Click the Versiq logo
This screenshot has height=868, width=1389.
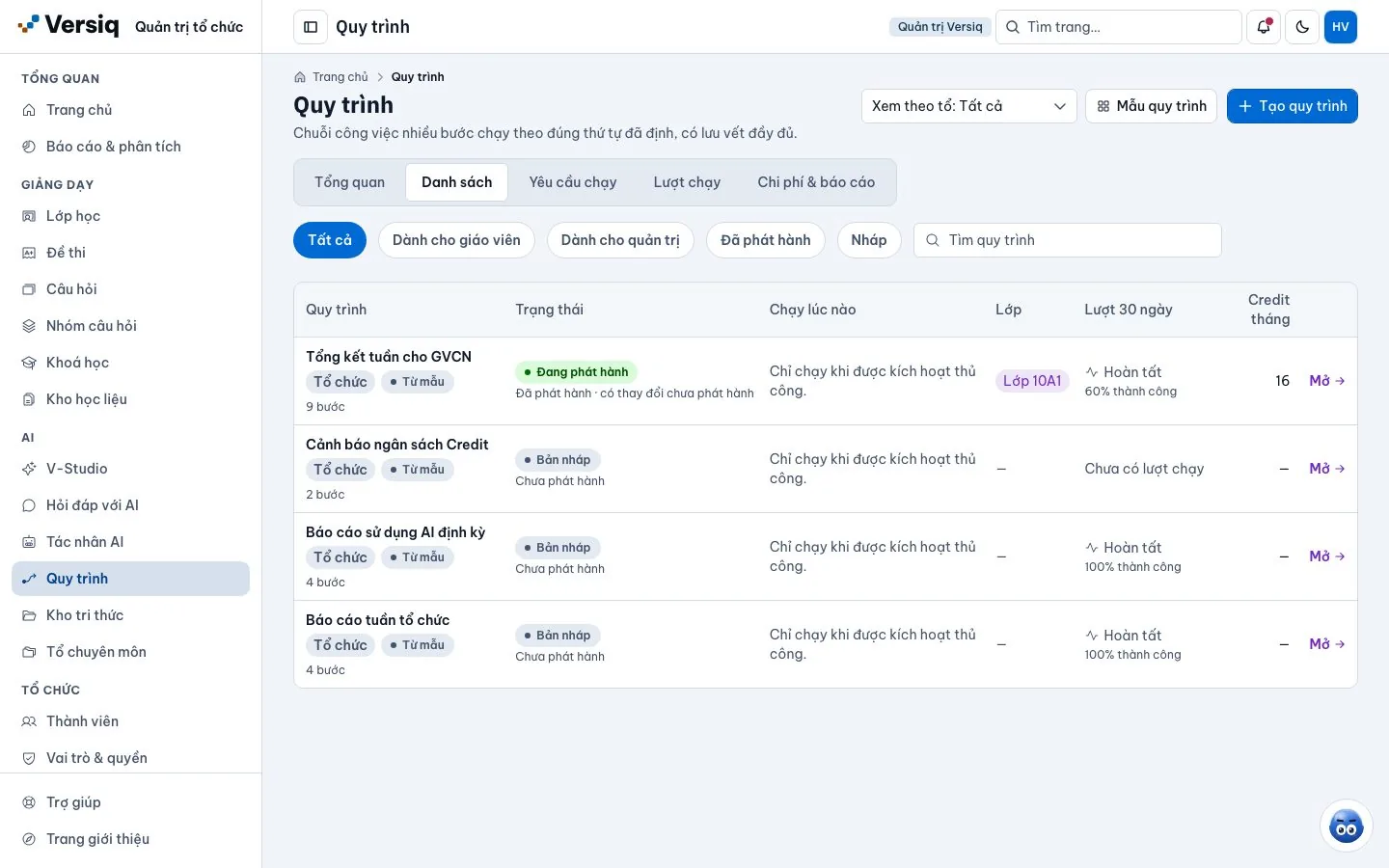coord(68,25)
